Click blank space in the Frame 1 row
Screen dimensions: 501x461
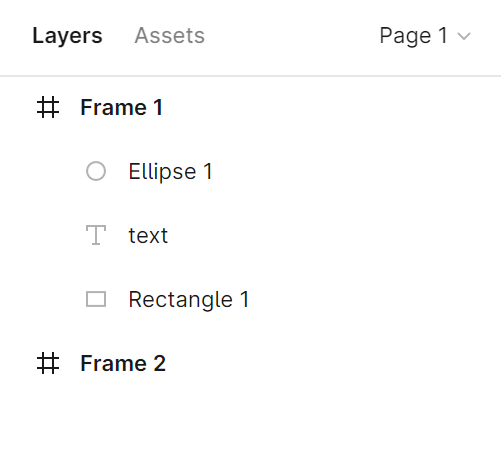(332, 107)
